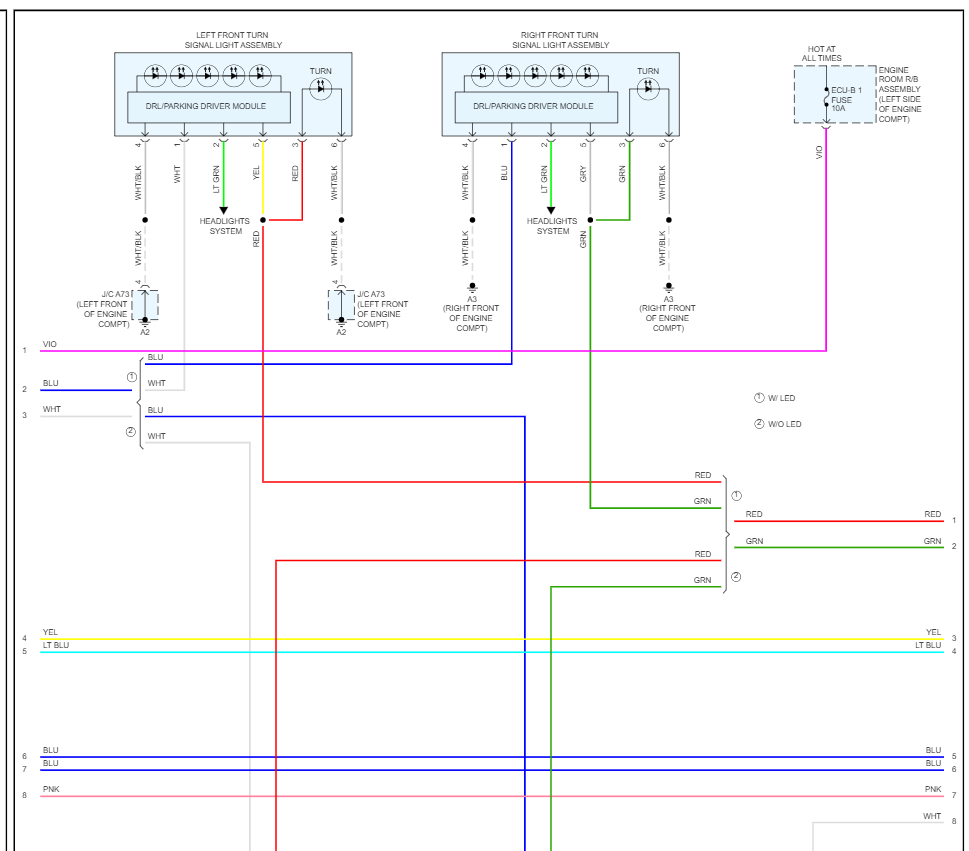Click the W/ LED legend circle marker
Image resolution: width=969 pixels, height=851 pixels.
point(760,398)
